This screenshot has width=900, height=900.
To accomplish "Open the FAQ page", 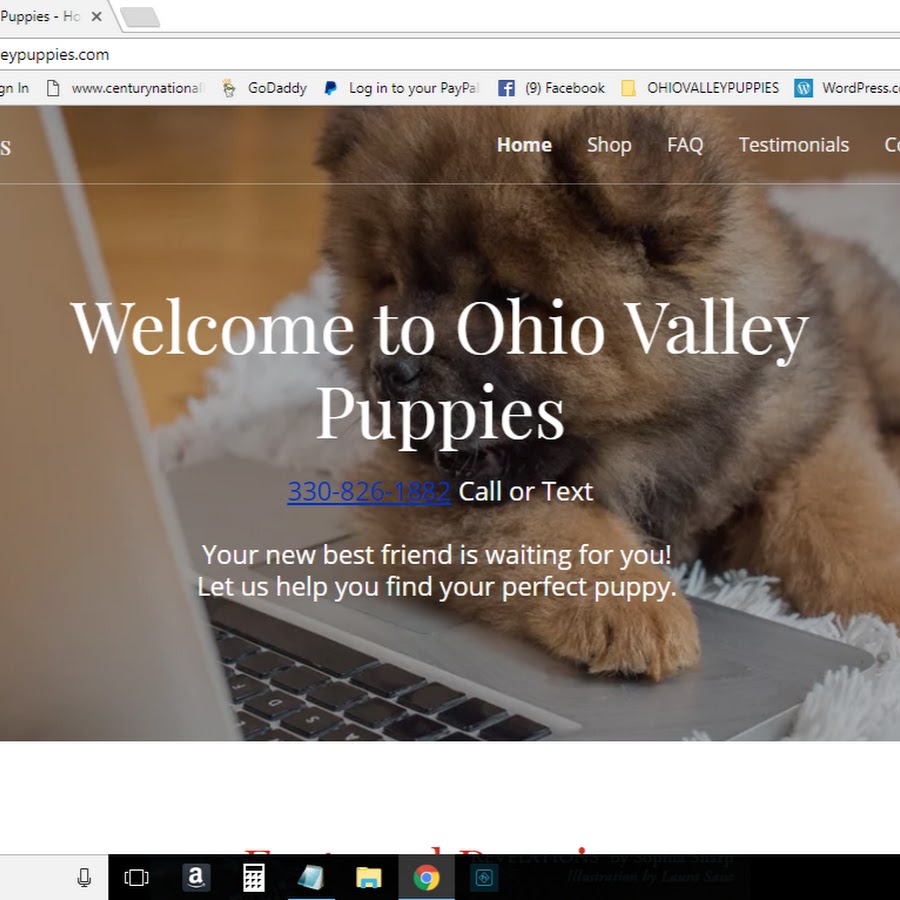I will pyautogui.click(x=685, y=145).
